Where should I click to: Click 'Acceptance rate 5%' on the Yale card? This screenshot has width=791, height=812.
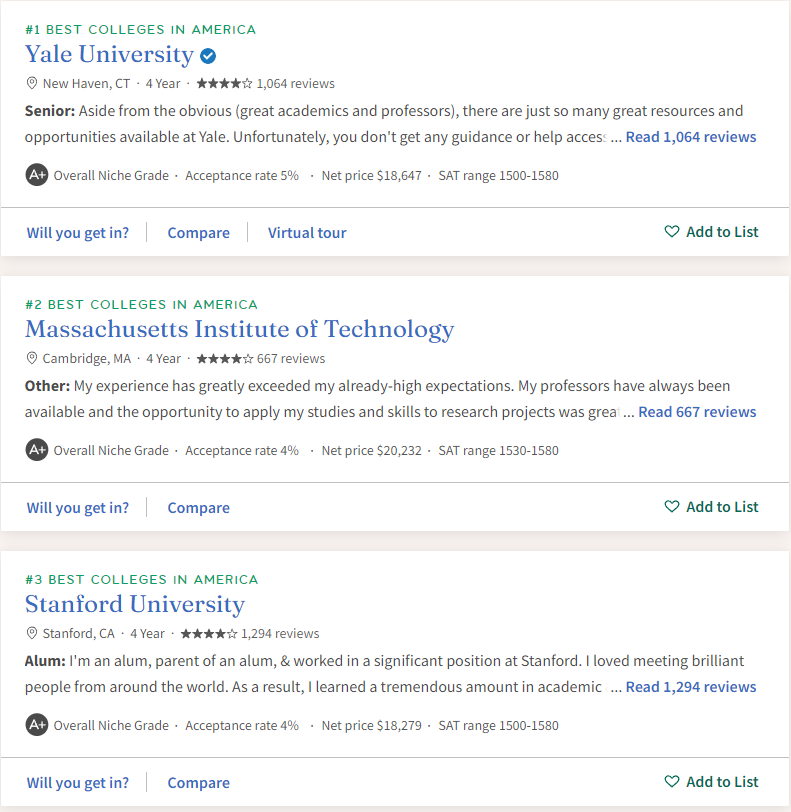(242, 176)
